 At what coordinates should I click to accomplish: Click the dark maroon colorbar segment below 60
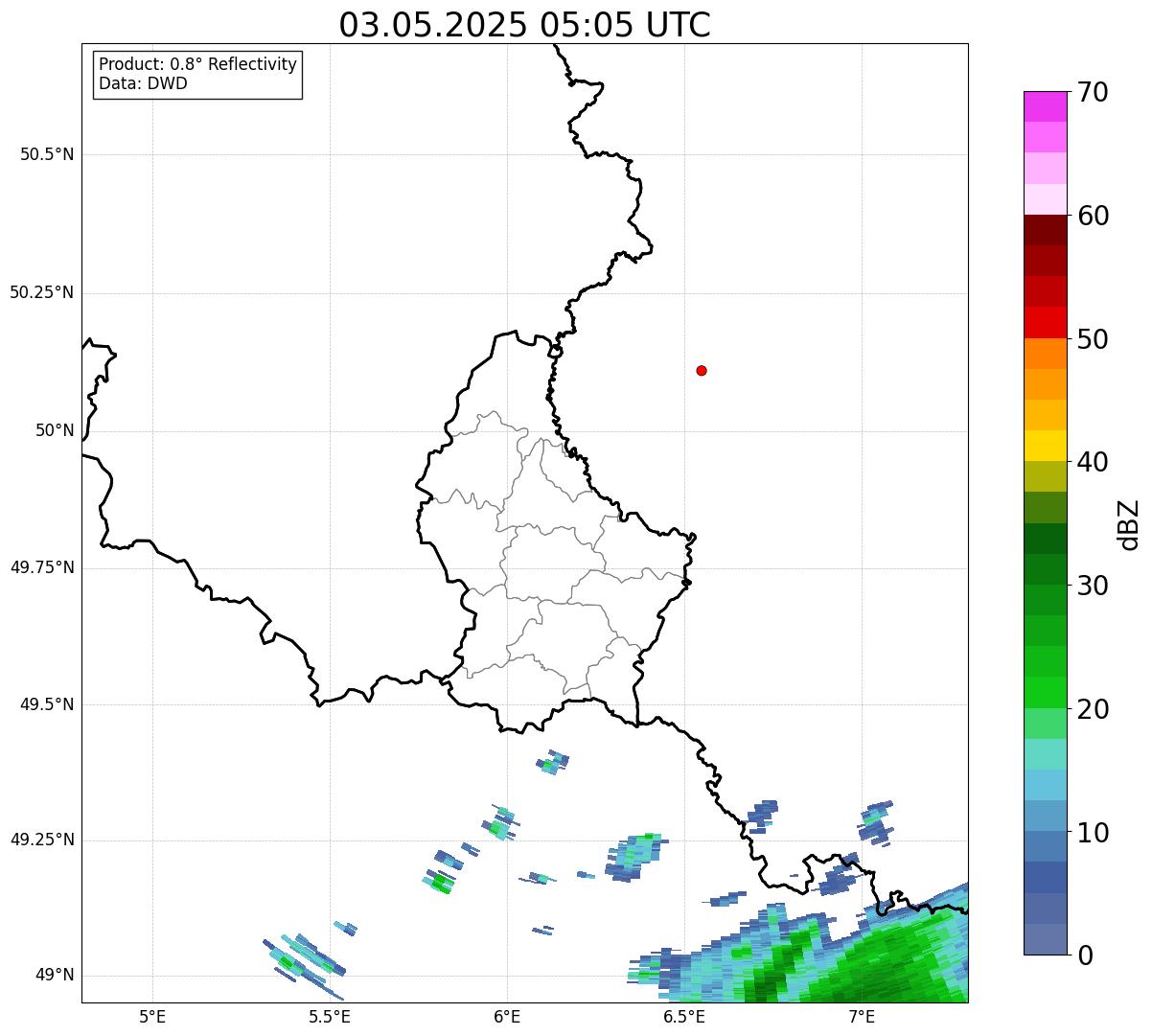tap(1045, 230)
